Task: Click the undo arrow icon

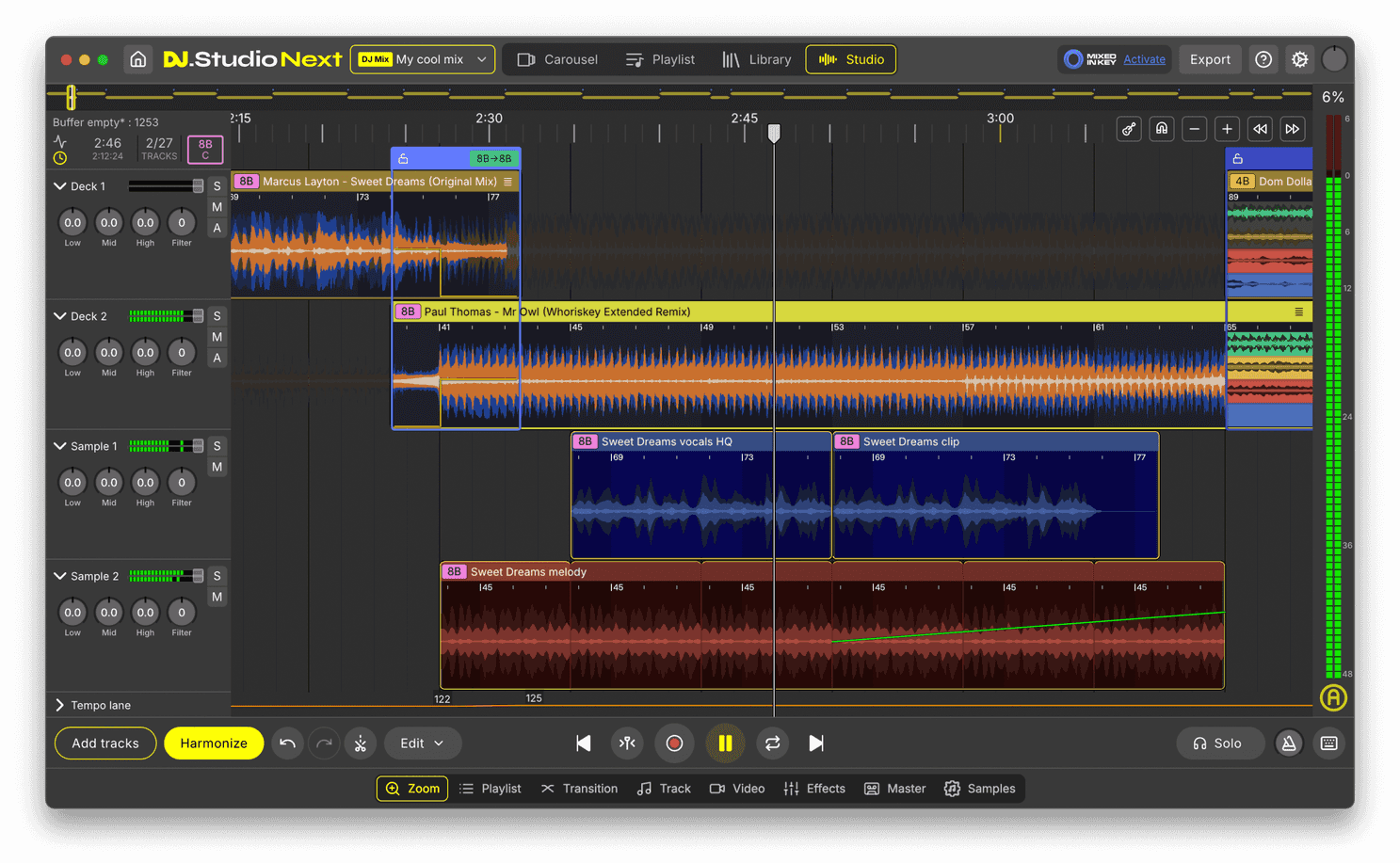Action: [x=287, y=743]
